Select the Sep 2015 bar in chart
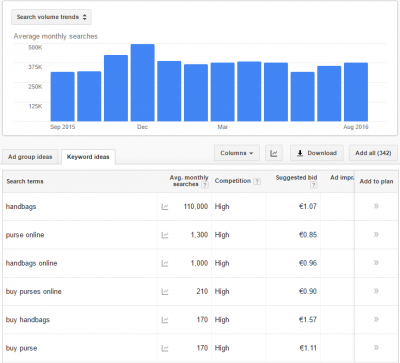400x363 pixels. 63,97
